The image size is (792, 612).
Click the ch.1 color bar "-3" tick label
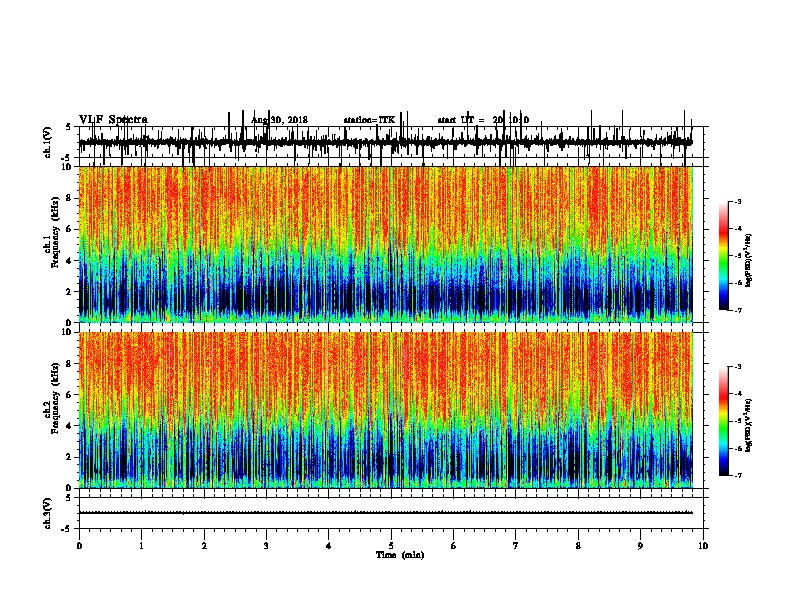737,202
